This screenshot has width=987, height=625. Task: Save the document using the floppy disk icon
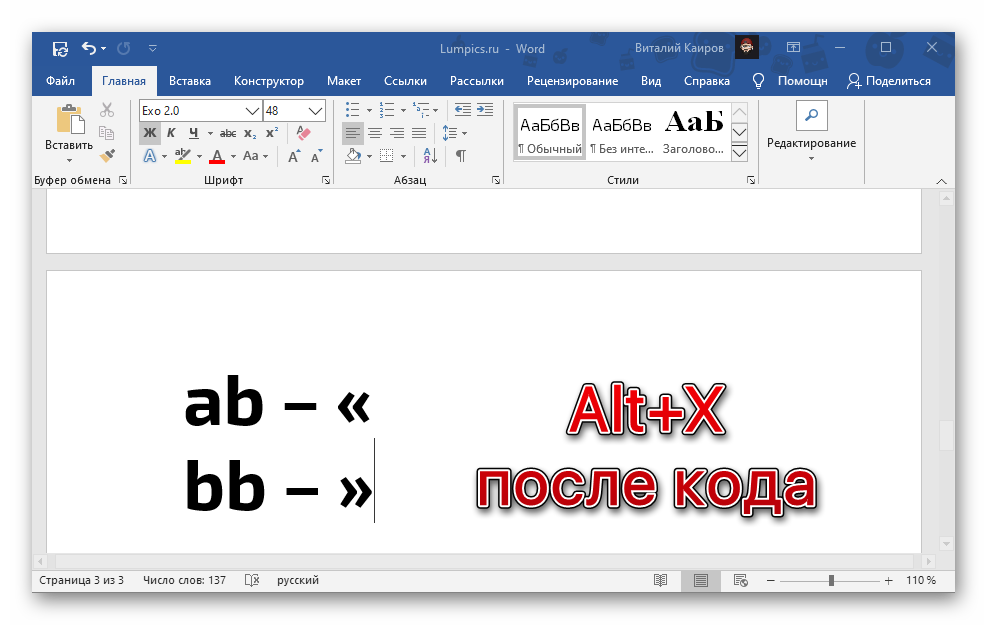60,48
